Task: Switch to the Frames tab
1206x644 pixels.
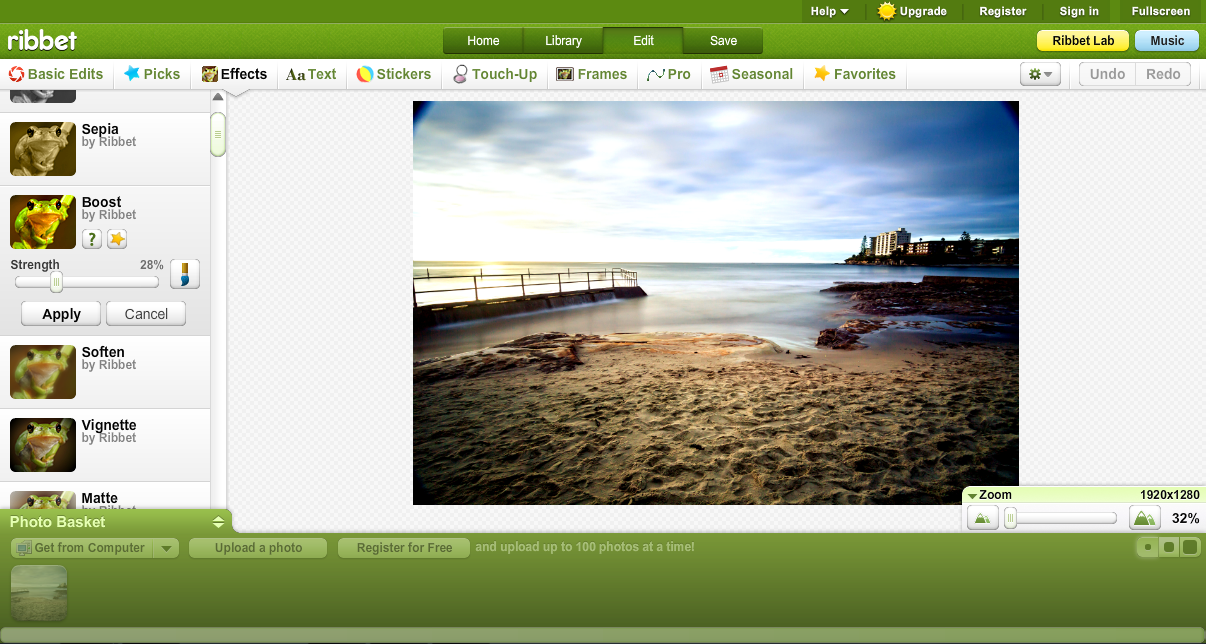Action: pos(592,74)
